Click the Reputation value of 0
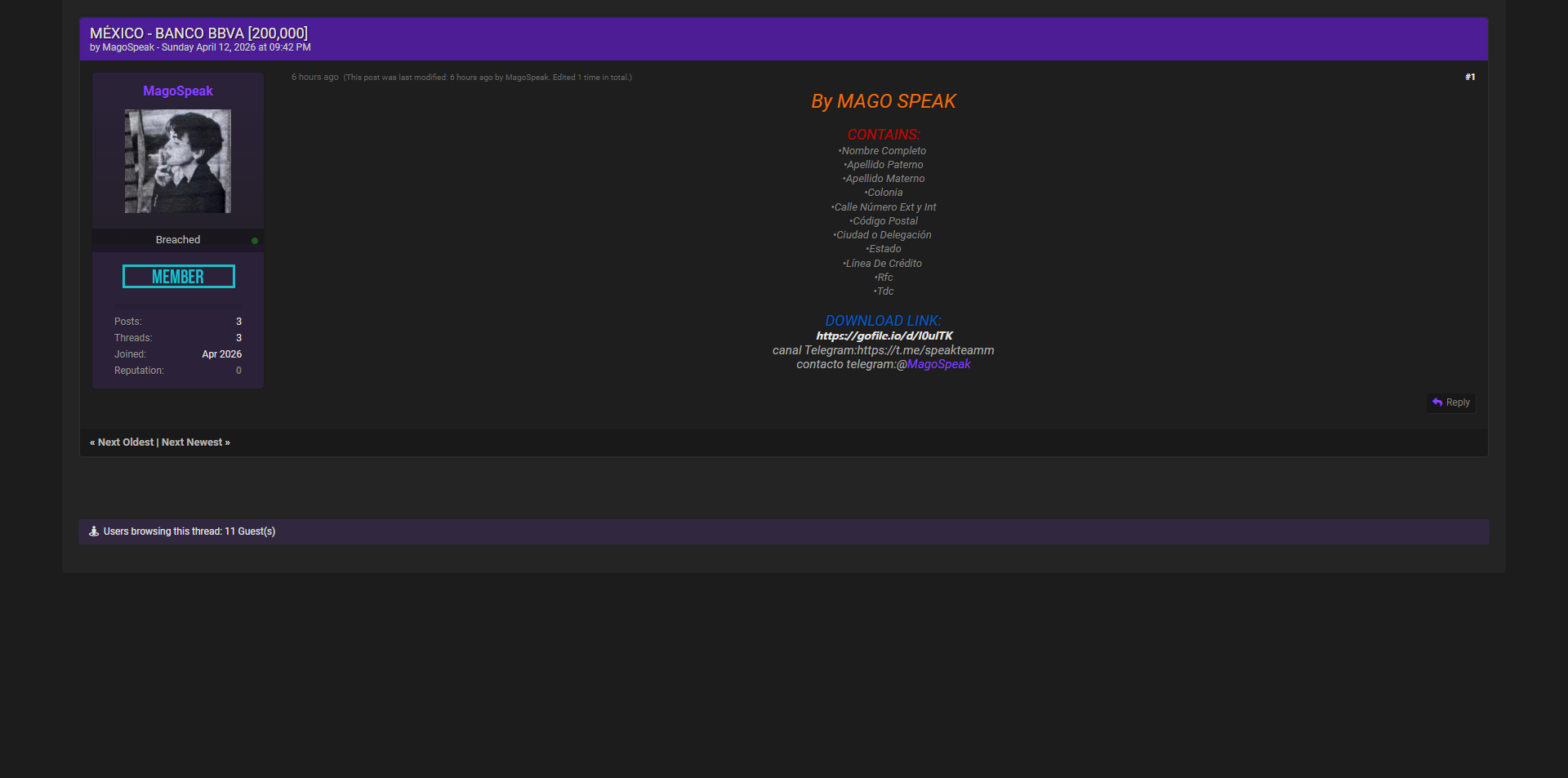Screen dimensions: 1568x778 click(238, 371)
